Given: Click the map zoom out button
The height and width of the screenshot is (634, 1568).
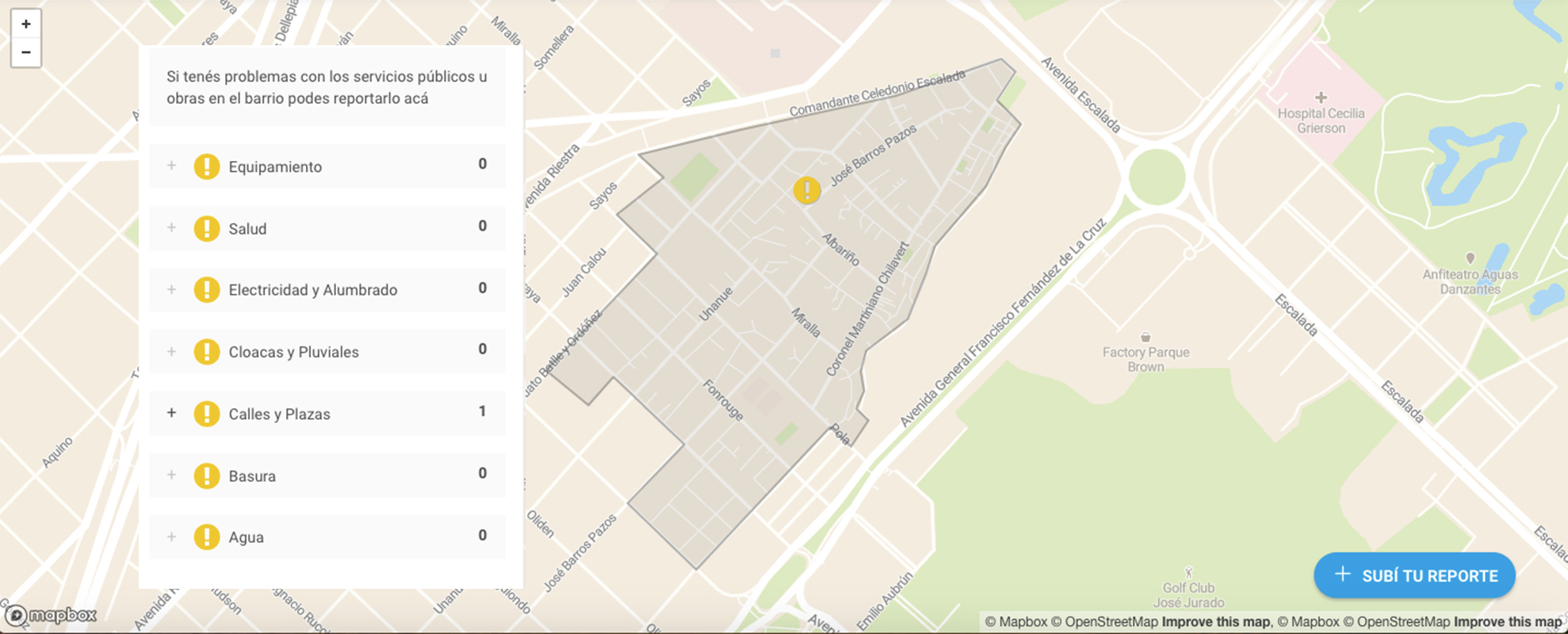Looking at the screenshot, I should click(25, 53).
